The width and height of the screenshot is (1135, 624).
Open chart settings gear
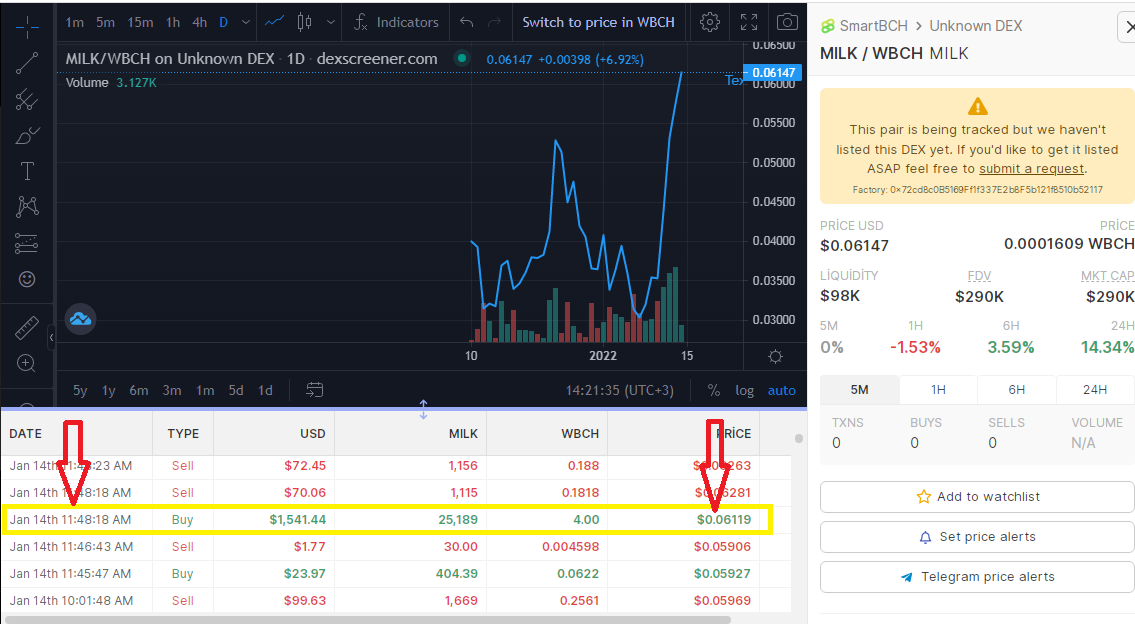click(x=710, y=22)
